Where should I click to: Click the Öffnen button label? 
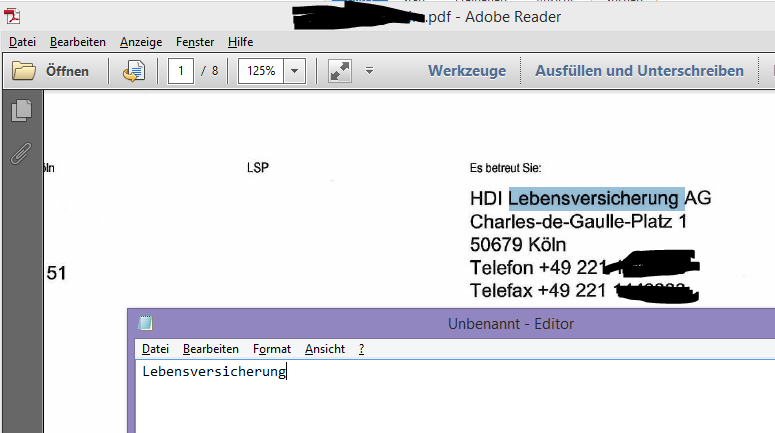[x=67, y=71]
